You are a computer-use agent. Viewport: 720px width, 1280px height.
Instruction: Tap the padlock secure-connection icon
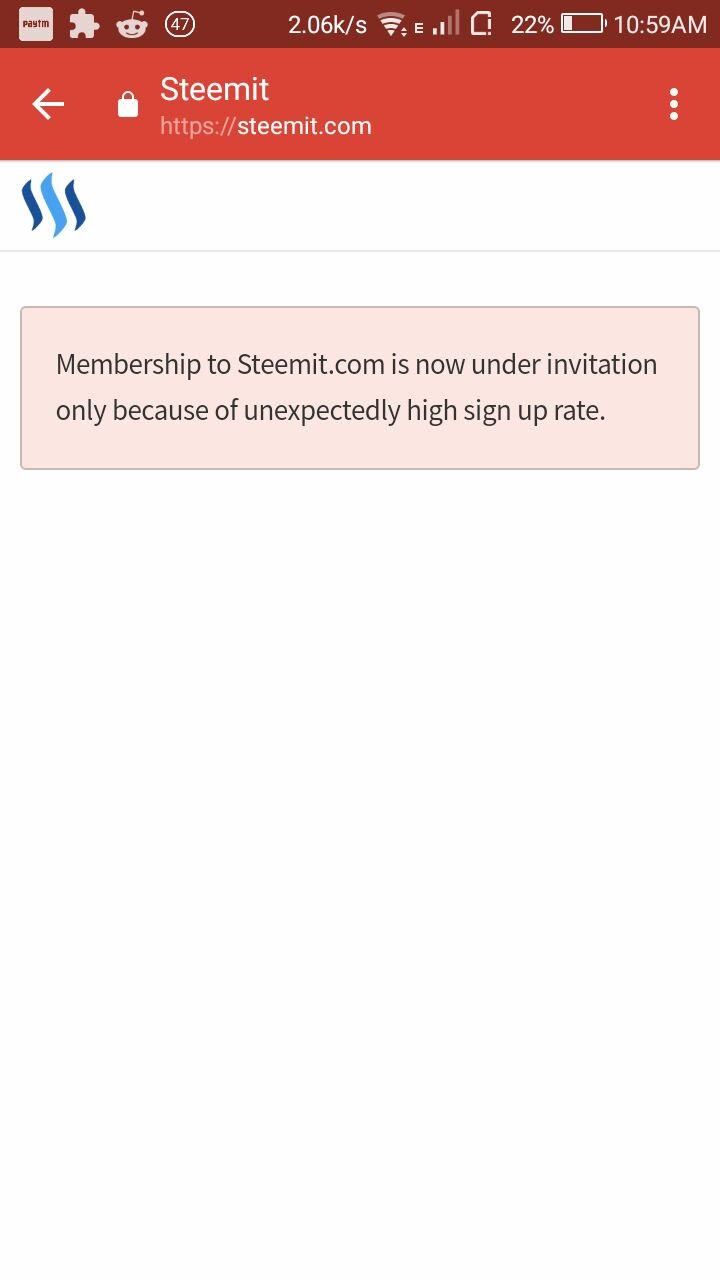click(128, 105)
